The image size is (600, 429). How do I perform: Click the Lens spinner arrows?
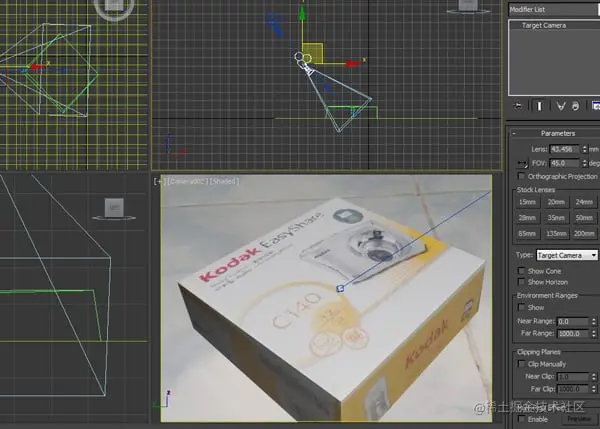point(584,149)
